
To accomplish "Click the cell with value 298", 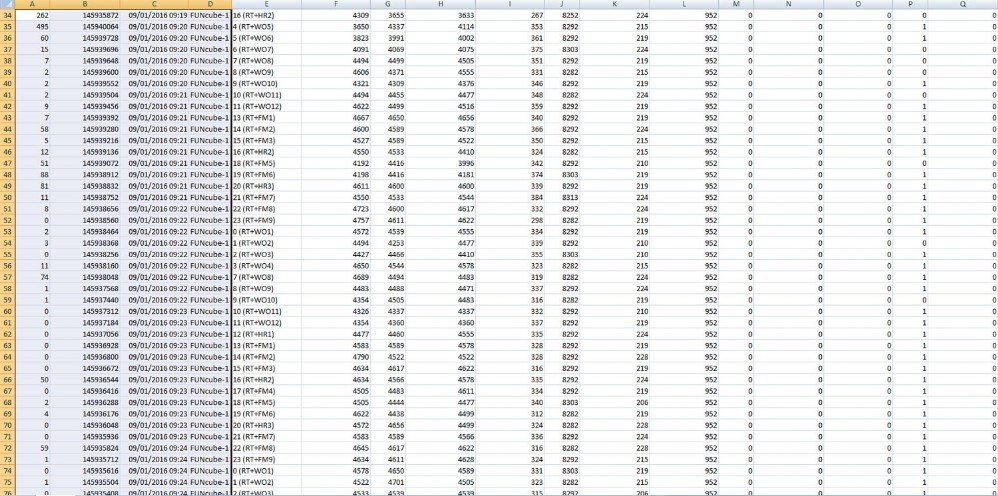I will click(x=510, y=220).
